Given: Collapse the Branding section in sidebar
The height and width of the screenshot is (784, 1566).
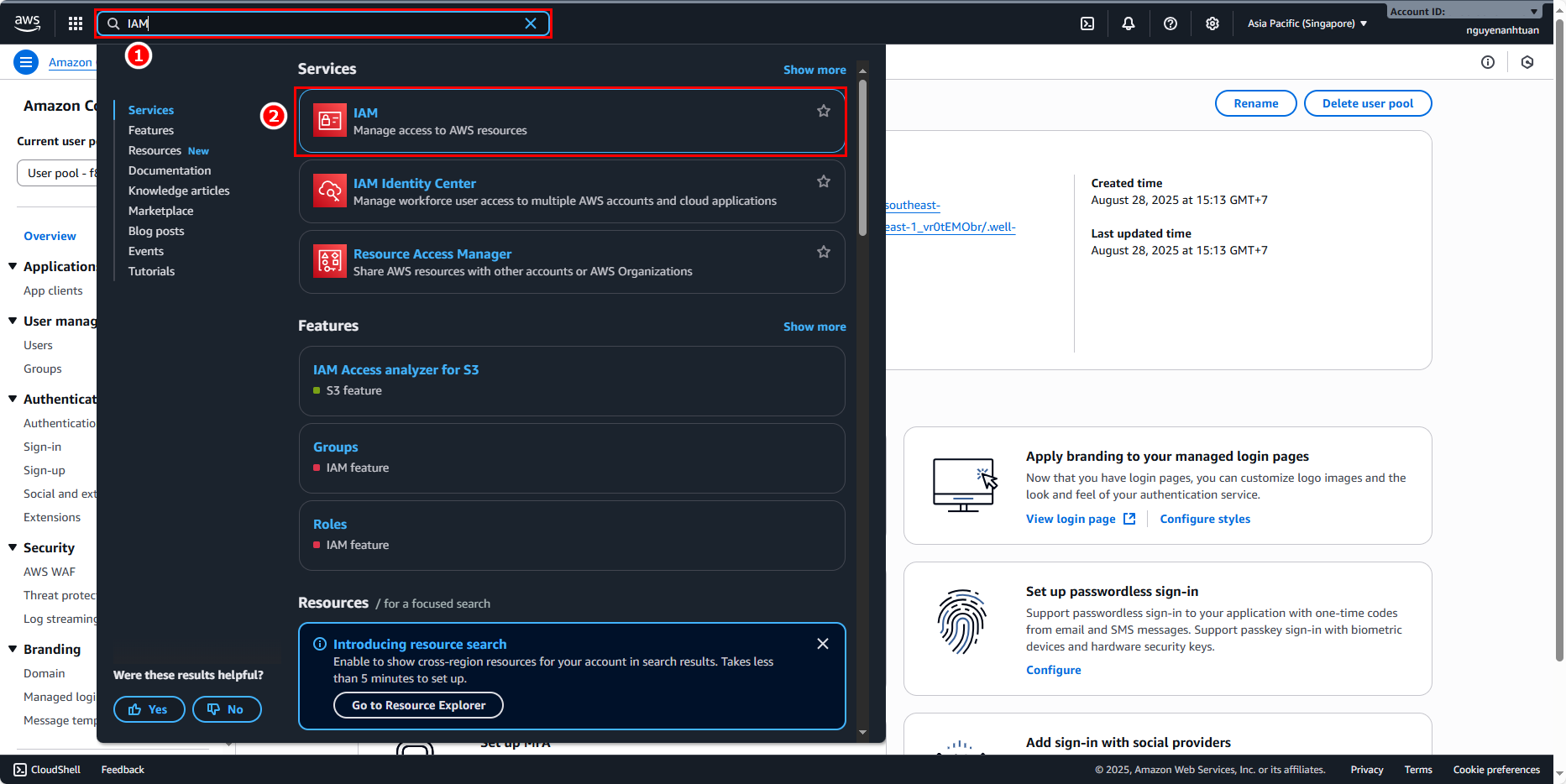Looking at the screenshot, I should (x=13, y=649).
